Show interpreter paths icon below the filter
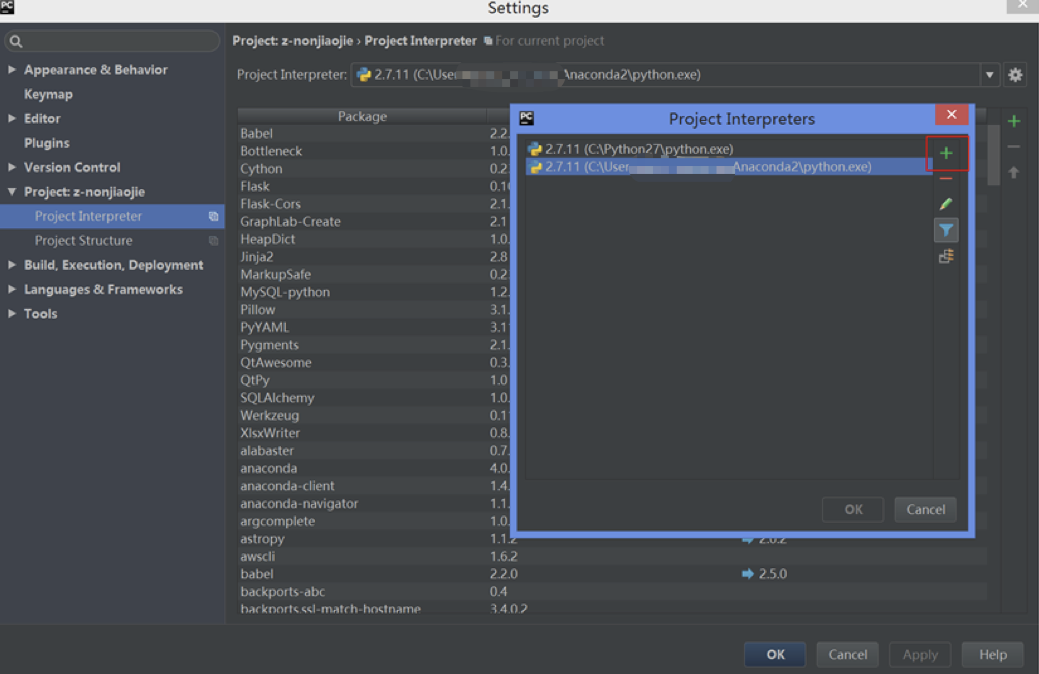 (946, 256)
